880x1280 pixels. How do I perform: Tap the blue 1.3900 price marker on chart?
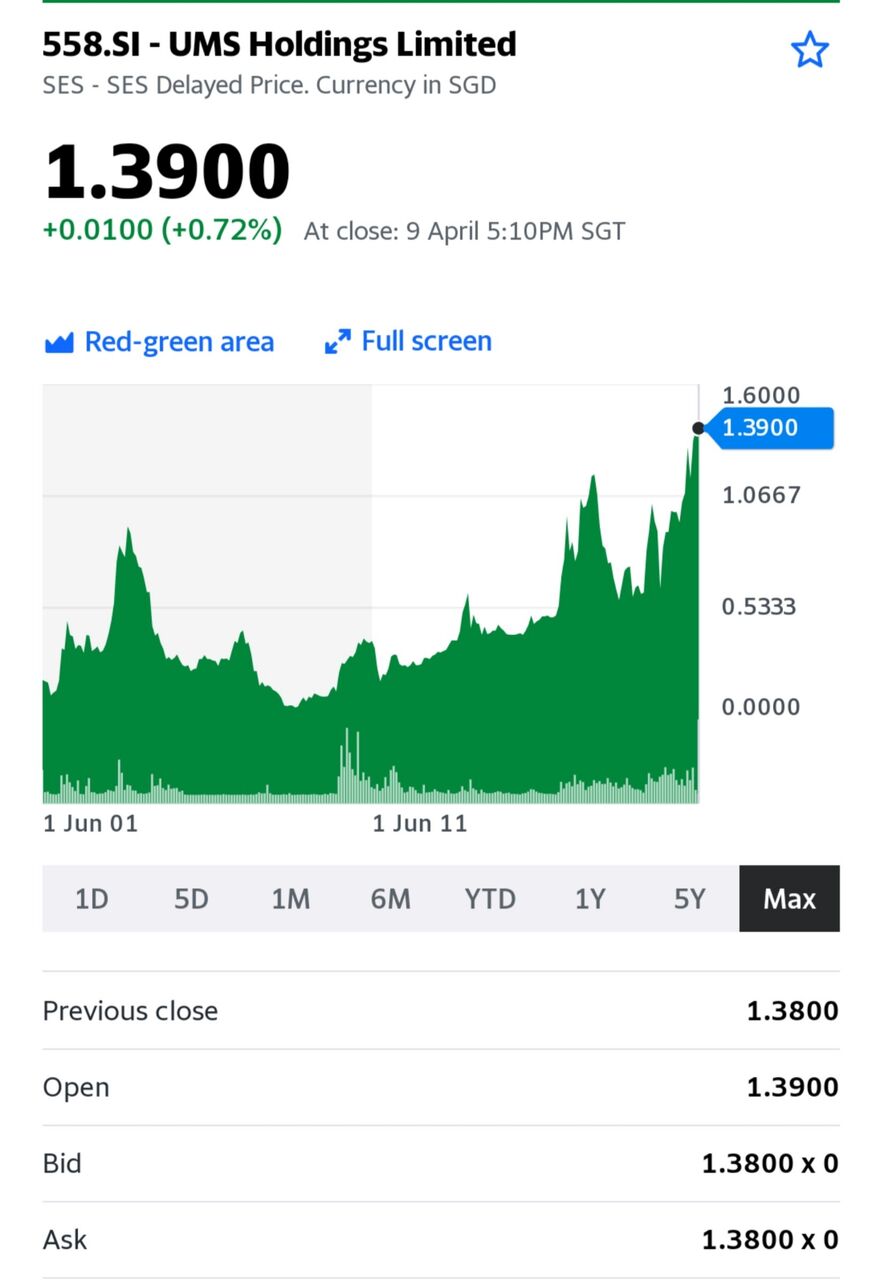click(770, 428)
